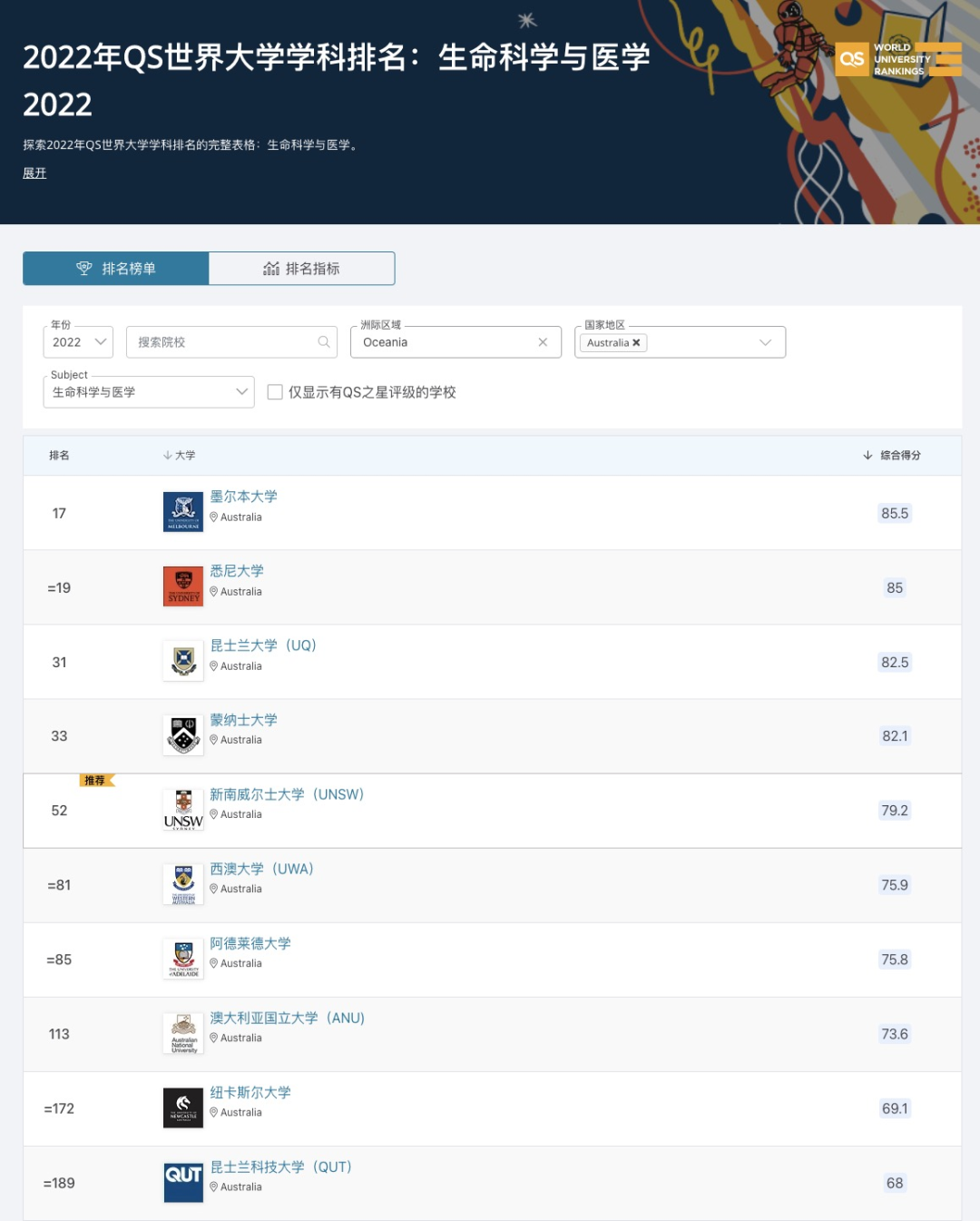980x1221 pixels.
Task: Open 西澳大学（UWA）link
Action: pos(262,869)
